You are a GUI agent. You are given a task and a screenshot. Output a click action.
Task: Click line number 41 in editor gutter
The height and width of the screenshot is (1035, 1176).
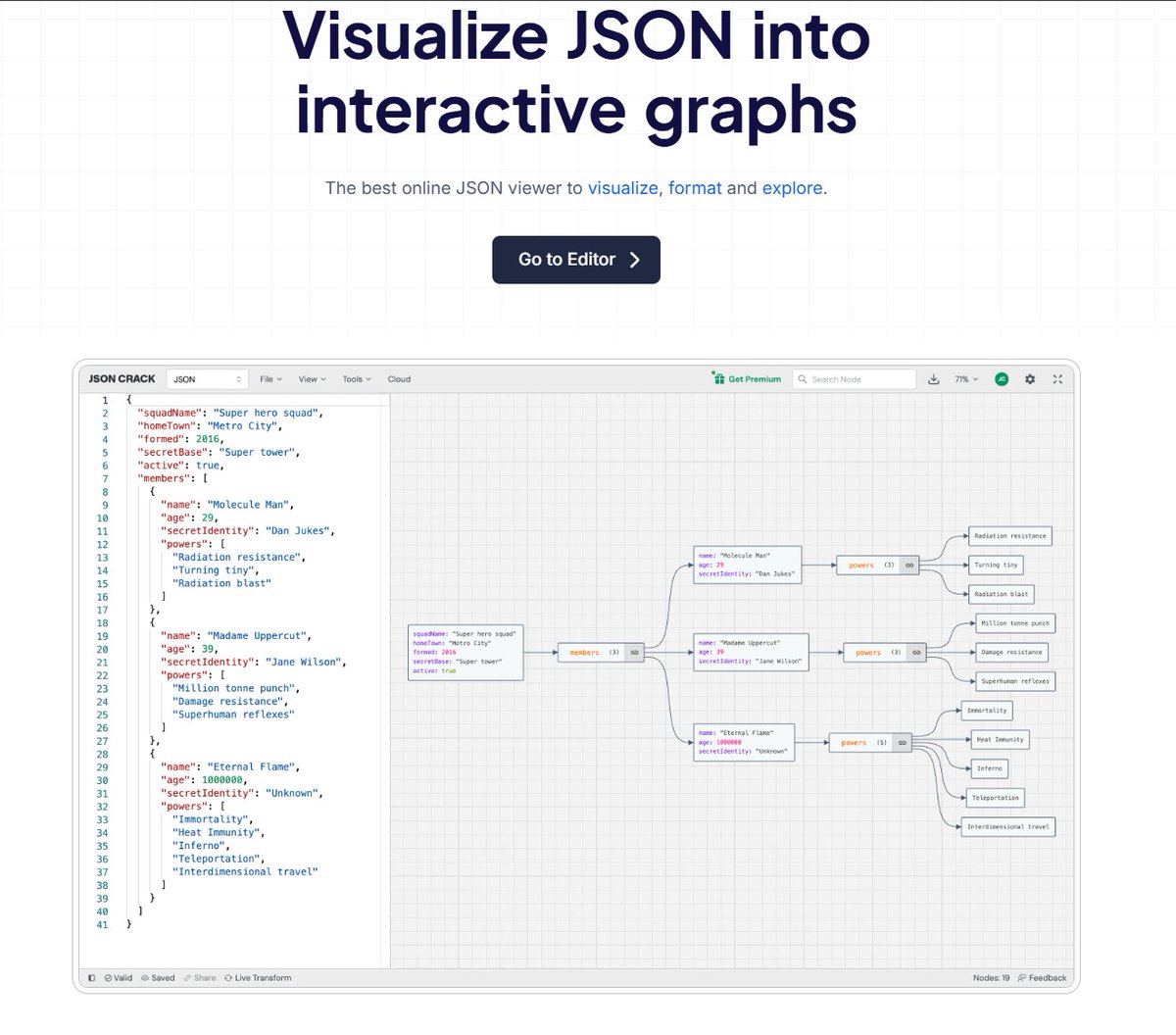pos(103,924)
